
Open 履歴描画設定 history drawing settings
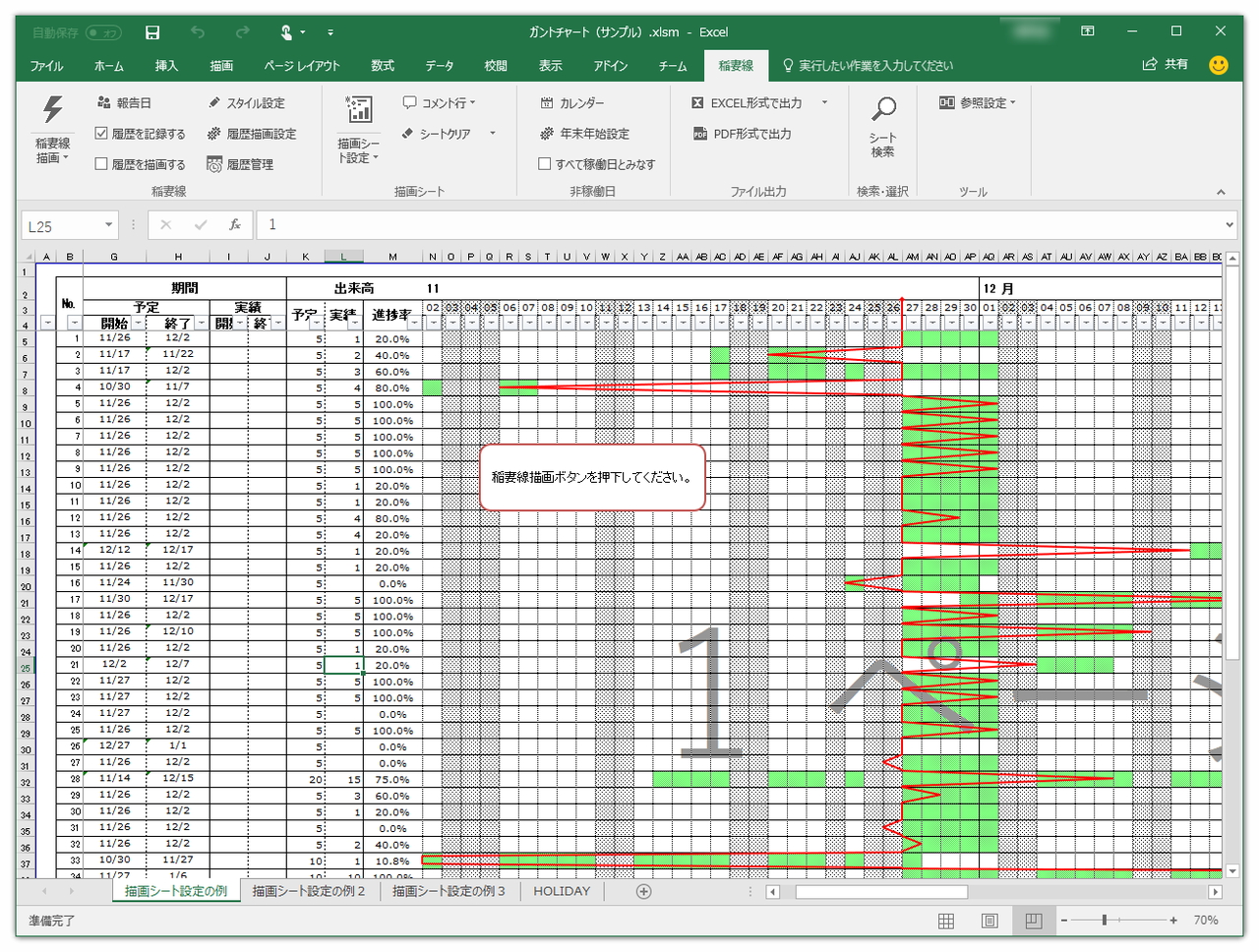tap(251, 134)
